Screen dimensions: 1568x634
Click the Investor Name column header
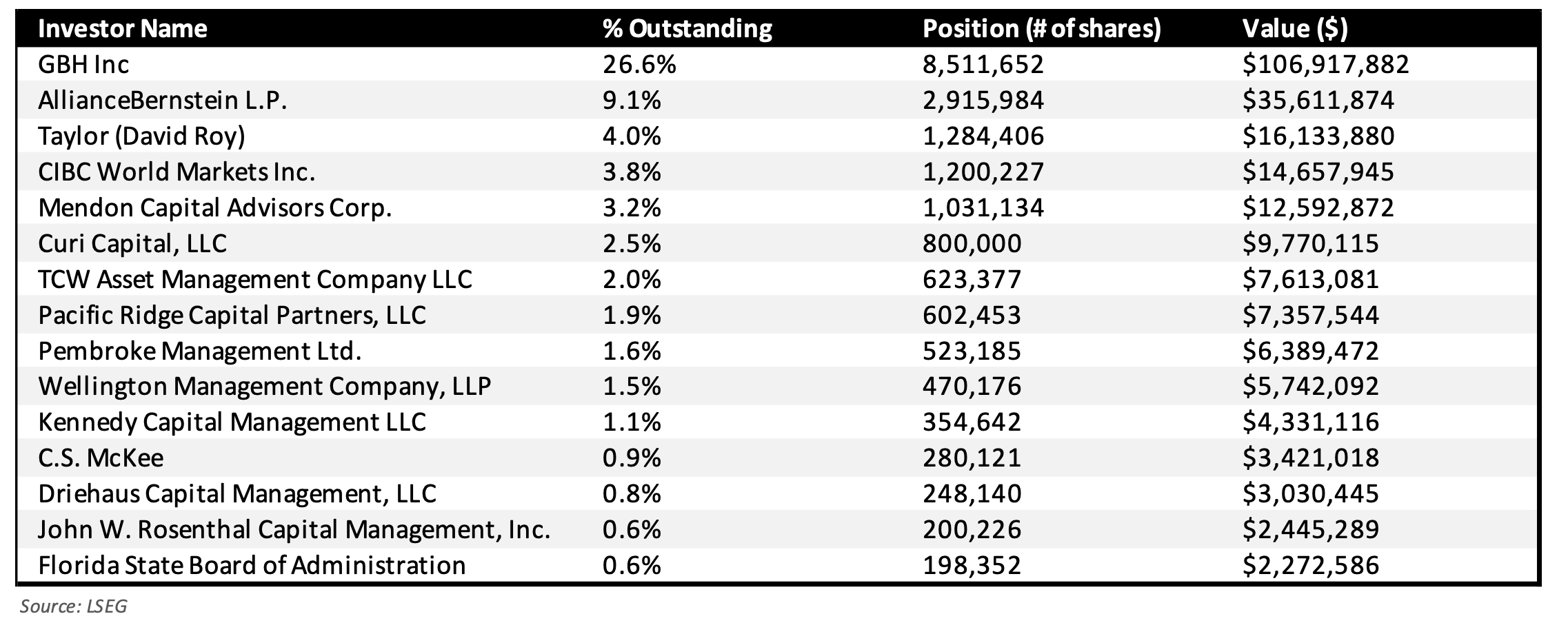pos(122,28)
